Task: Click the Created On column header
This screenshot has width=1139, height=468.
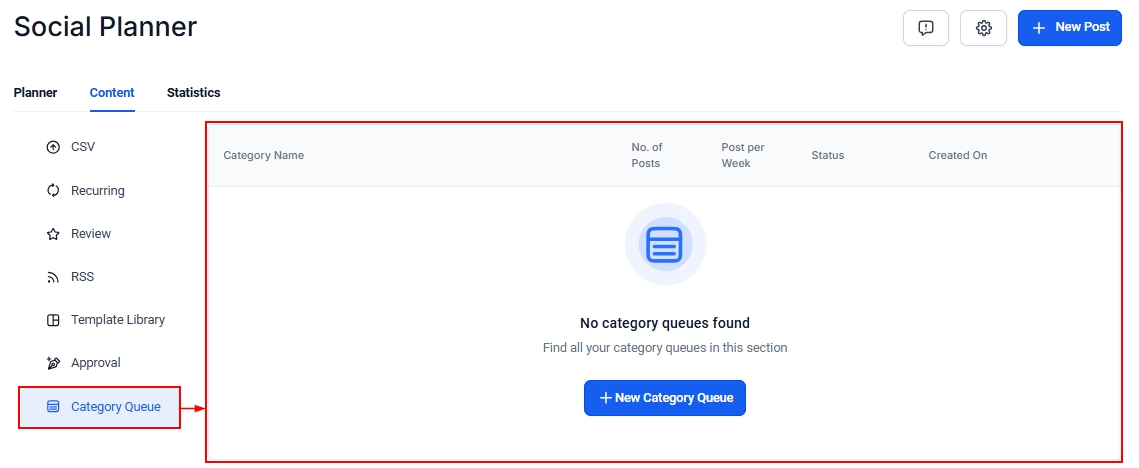Action: coord(957,156)
